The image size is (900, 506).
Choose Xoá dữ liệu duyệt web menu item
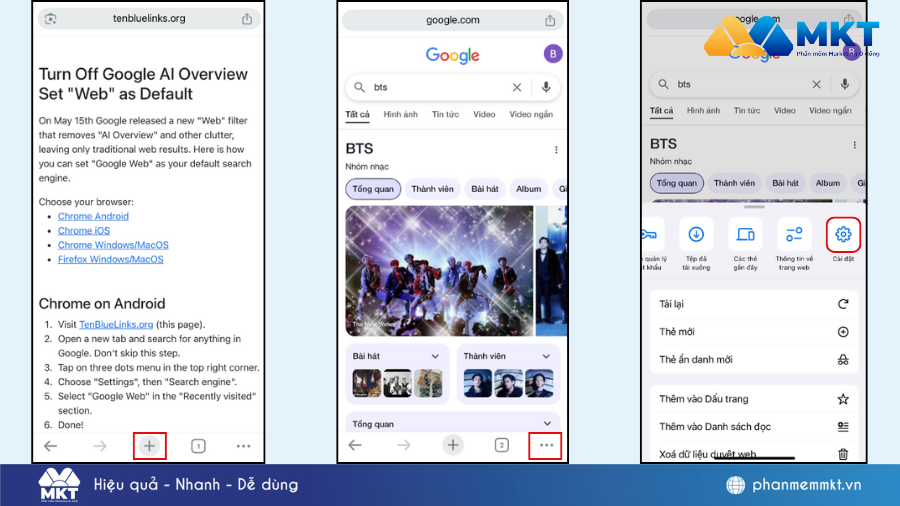(x=754, y=454)
